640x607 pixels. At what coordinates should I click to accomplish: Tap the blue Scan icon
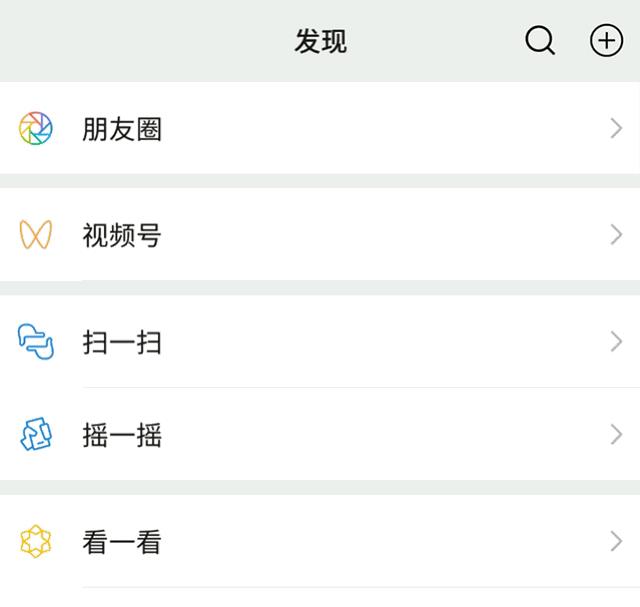[x=36, y=342]
